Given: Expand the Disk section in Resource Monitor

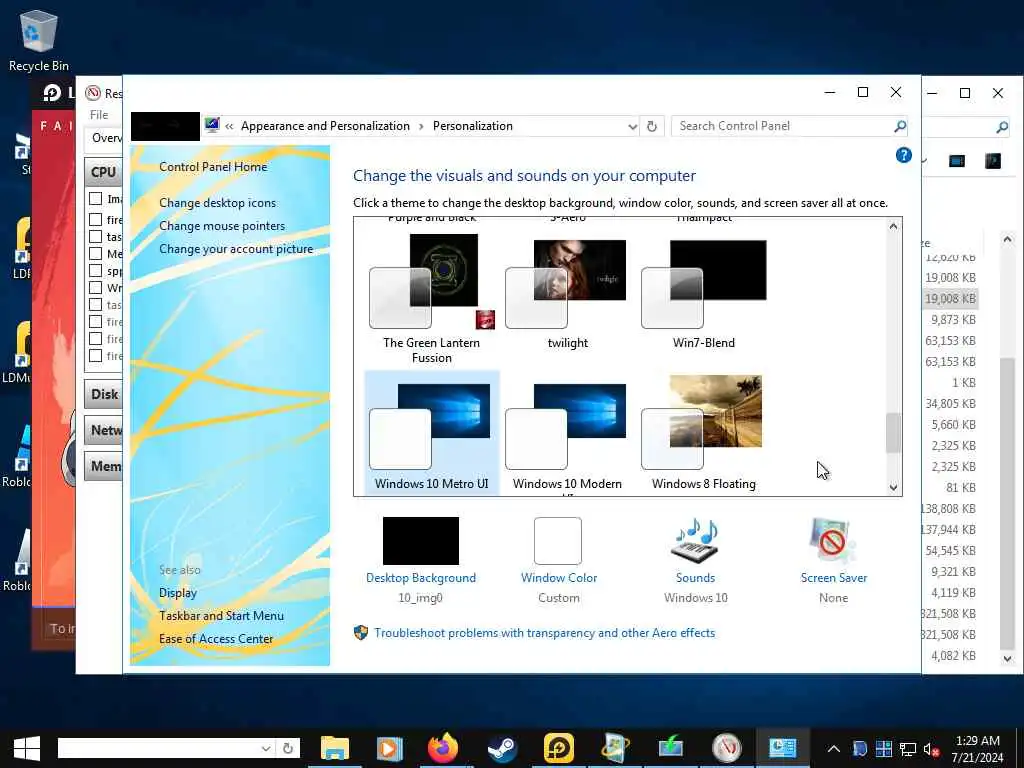Looking at the screenshot, I should pos(103,394).
